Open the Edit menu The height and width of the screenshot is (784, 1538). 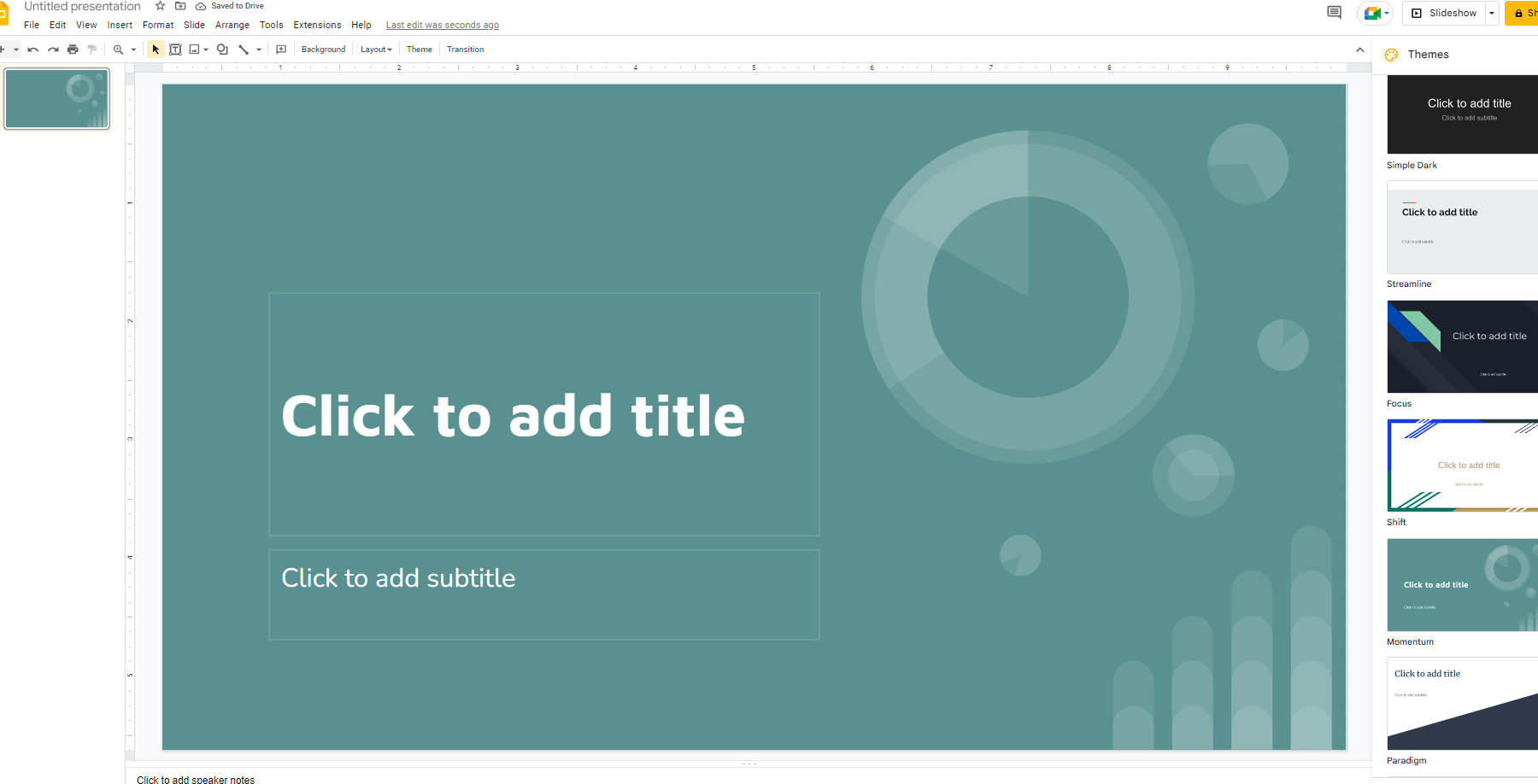tap(57, 25)
